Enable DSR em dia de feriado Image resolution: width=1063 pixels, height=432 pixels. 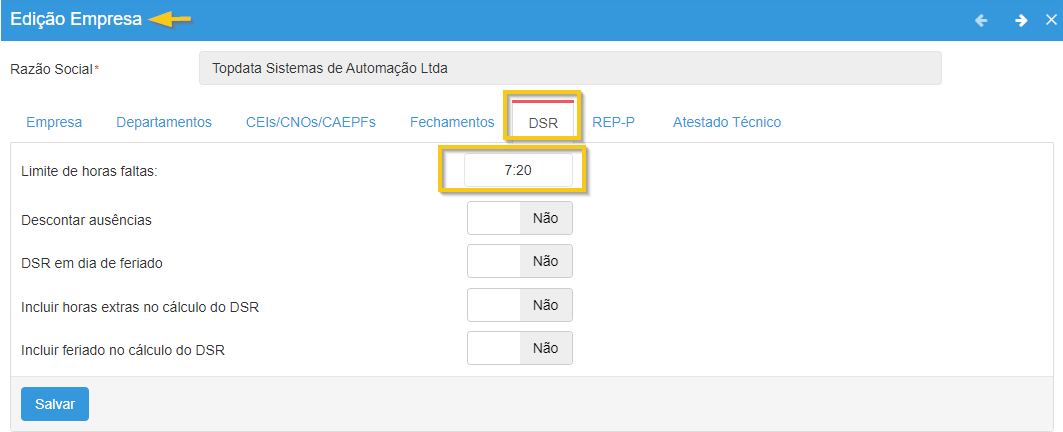coord(520,261)
